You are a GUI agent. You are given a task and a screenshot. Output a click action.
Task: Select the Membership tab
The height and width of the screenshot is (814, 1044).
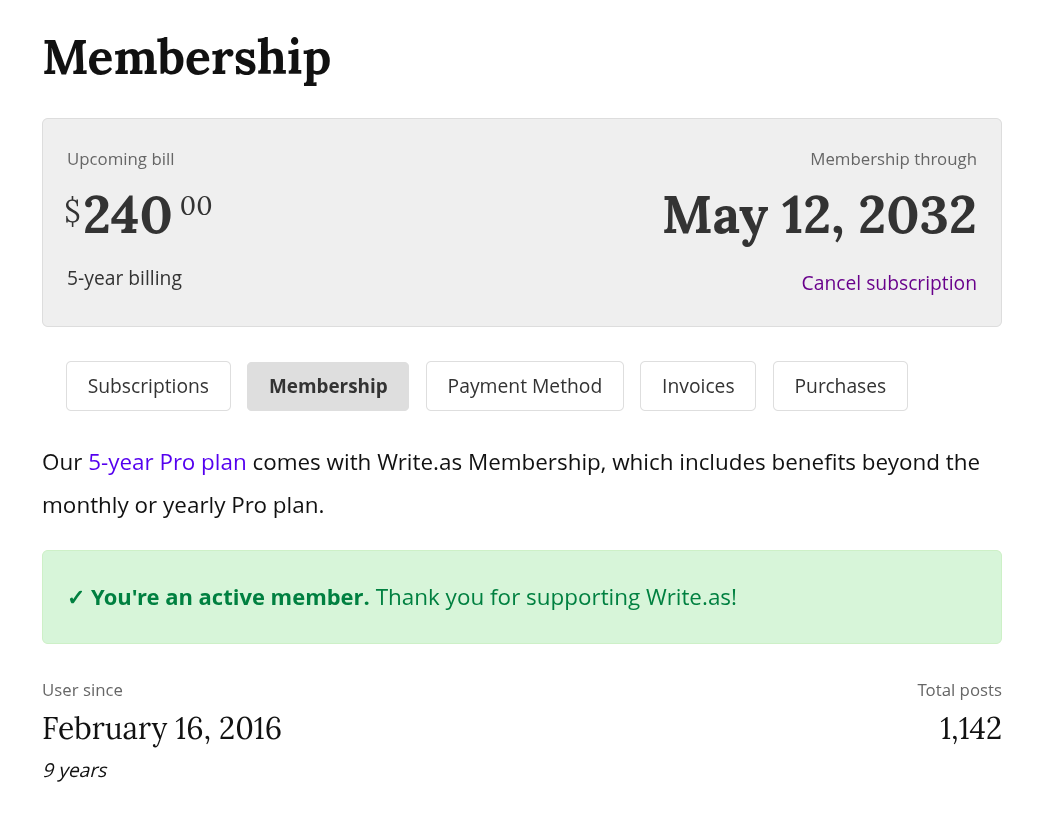328,386
